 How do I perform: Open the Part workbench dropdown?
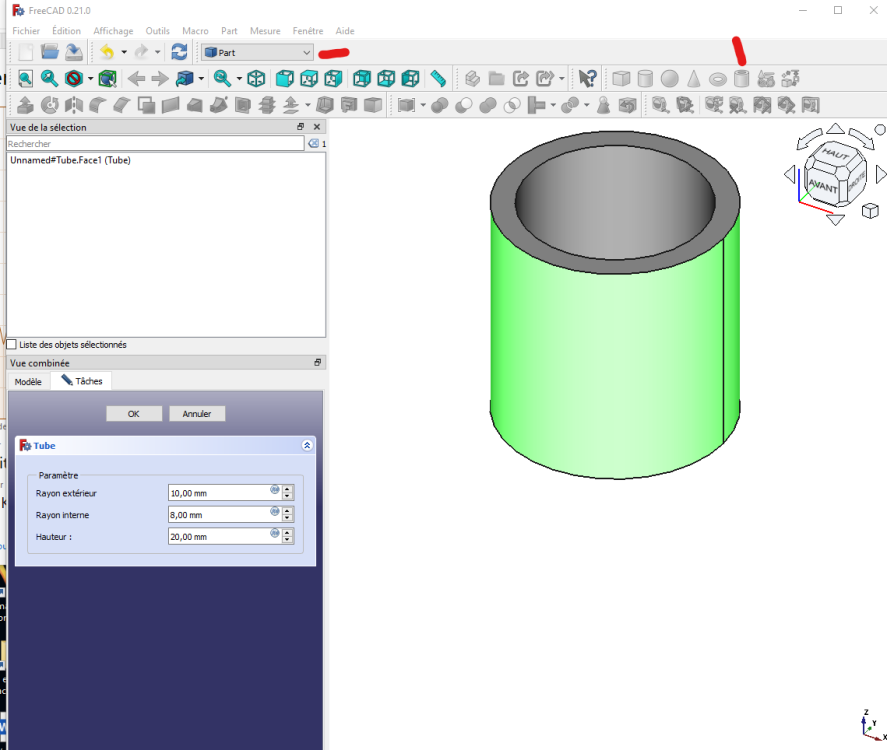click(257, 53)
